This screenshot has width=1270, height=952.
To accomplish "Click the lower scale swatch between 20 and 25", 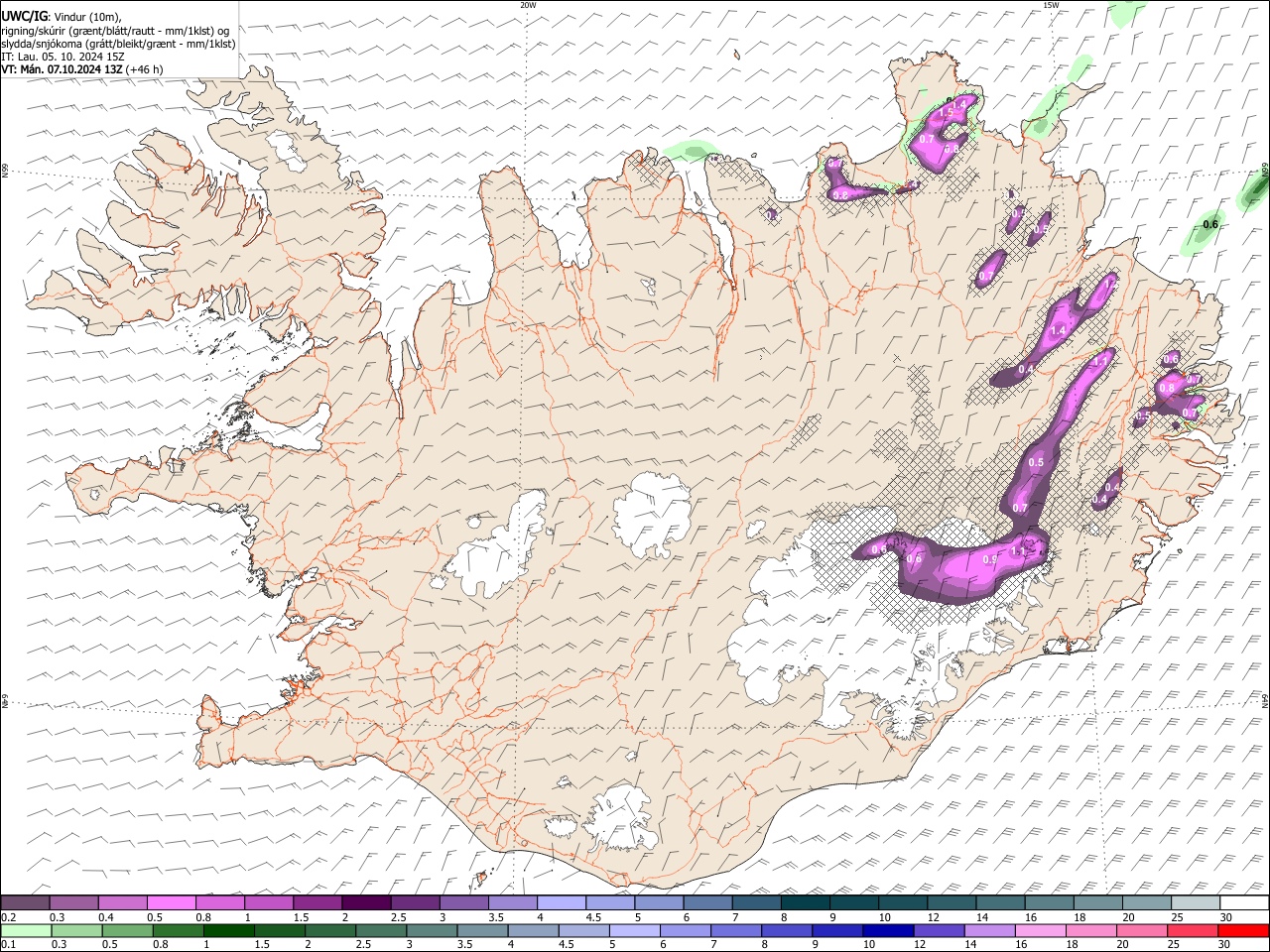I will tap(1142, 930).
